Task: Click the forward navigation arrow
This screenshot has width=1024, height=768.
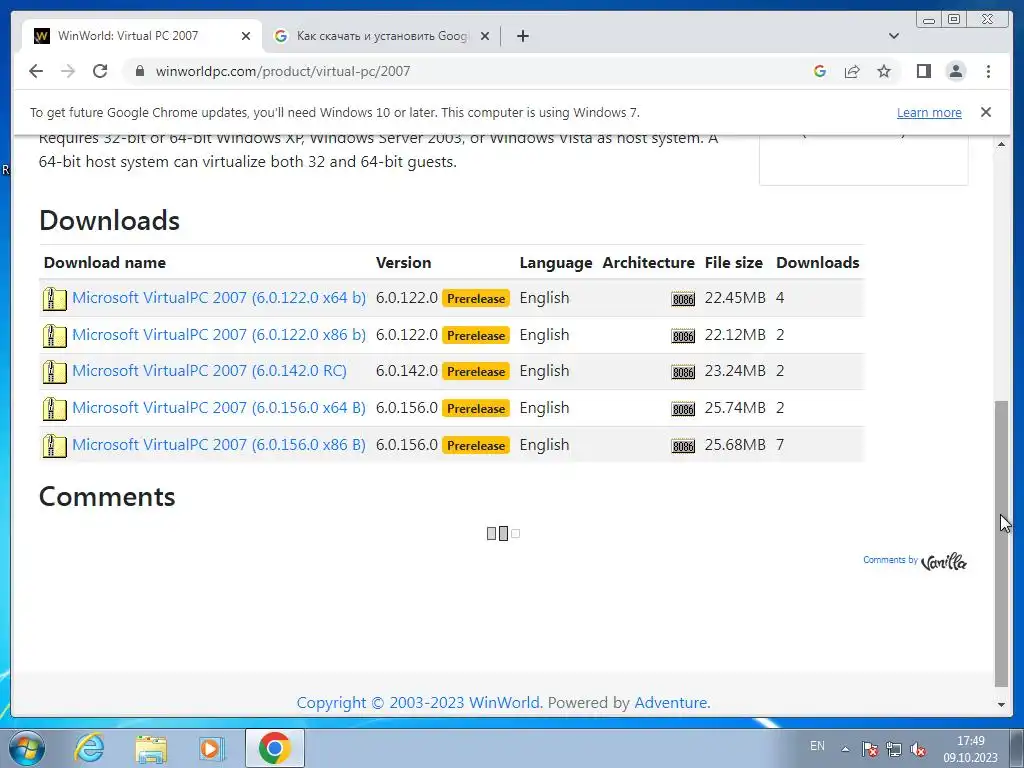Action: click(x=68, y=71)
